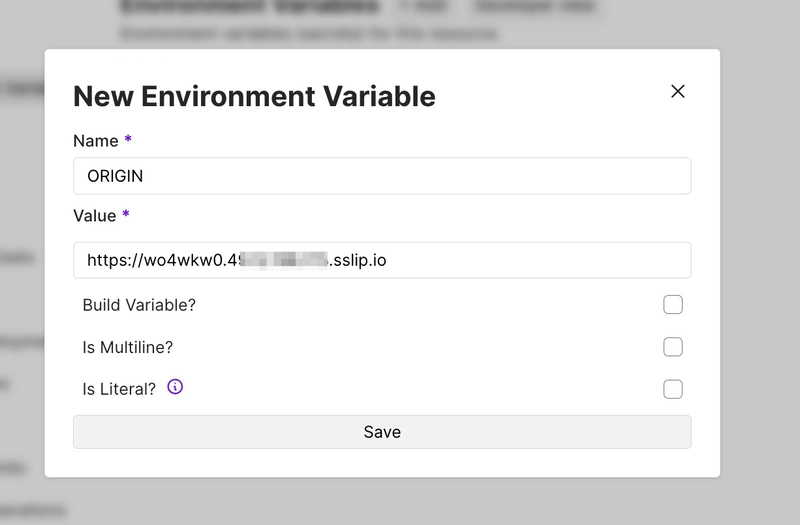Click the "Build Variable?" label text
Viewport: 800px width, 525px height.
tap(139, 305)
